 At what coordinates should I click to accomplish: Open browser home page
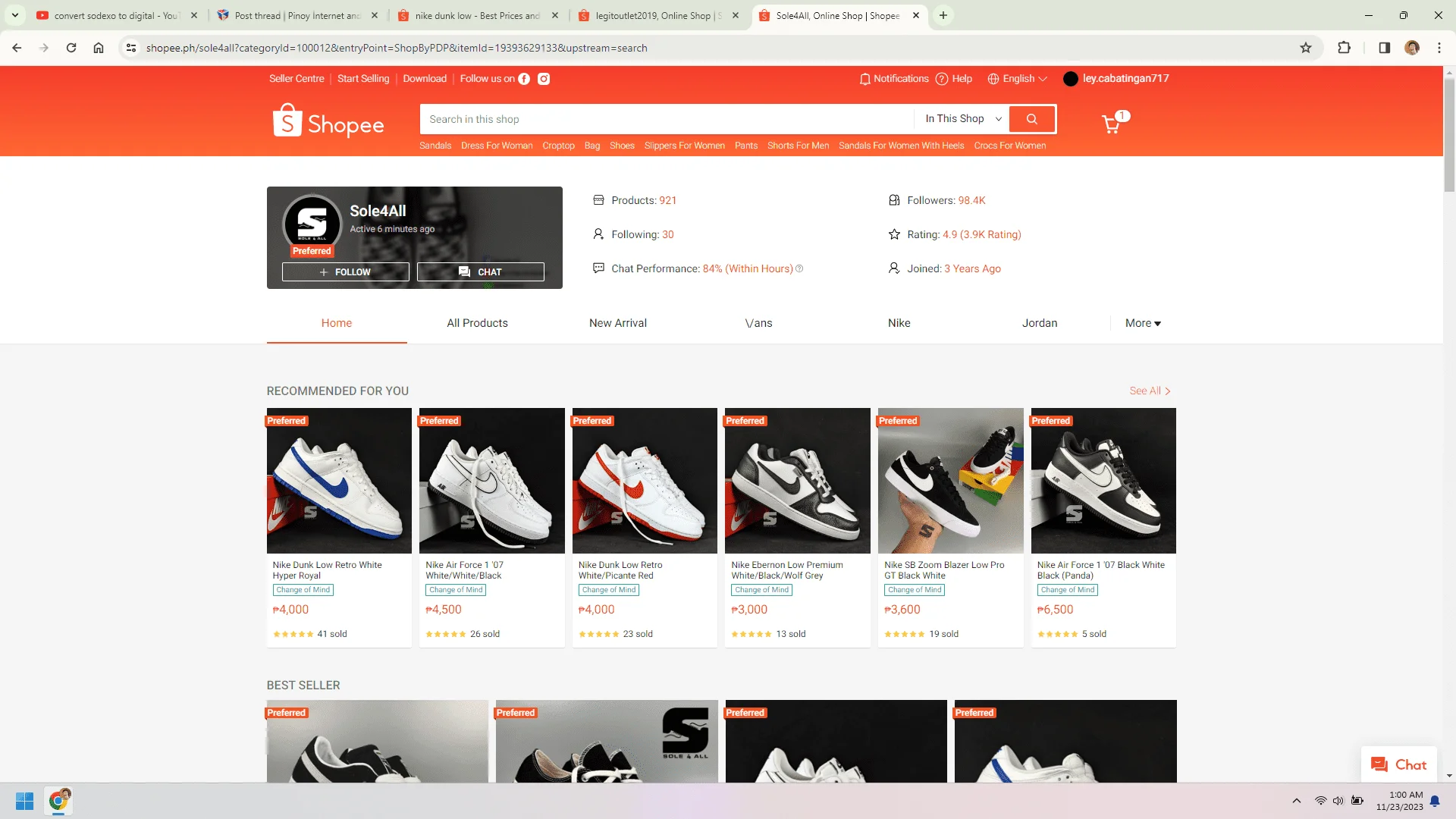[x=99, y=48]
